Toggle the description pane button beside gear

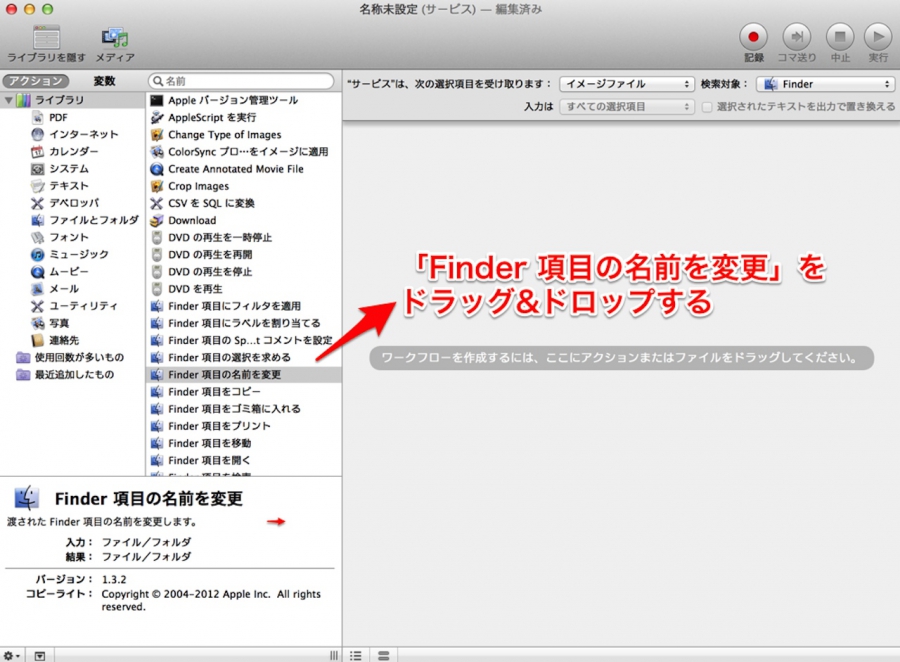(x=40, y=655)
